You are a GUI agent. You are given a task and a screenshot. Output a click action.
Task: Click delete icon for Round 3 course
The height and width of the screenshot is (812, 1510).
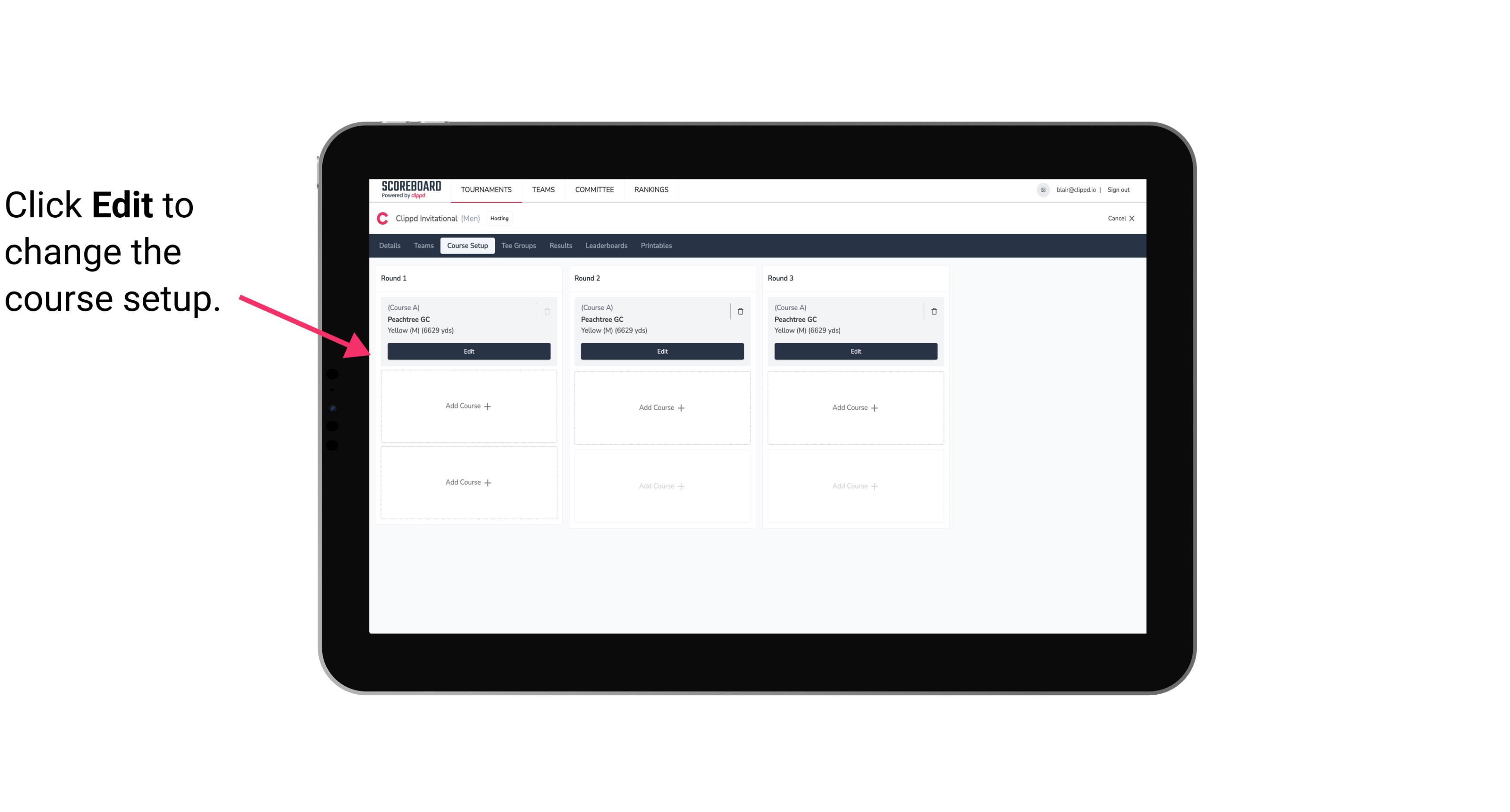[x=933, y=311]
